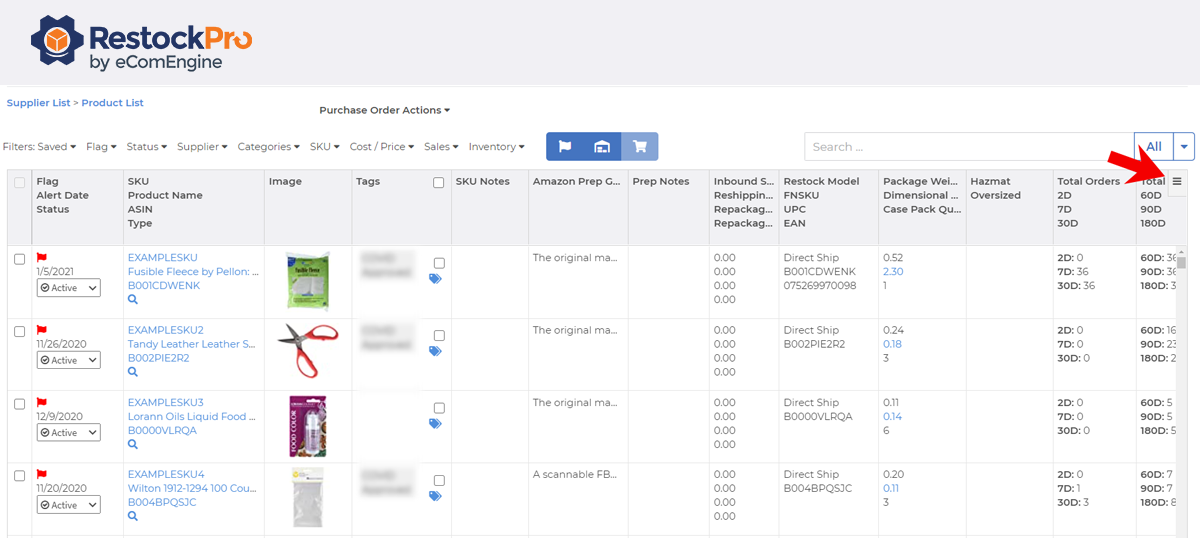Open the All search scope dropdown arrow
Viewport: 1200px width, 538px height.
point(1185,147)
